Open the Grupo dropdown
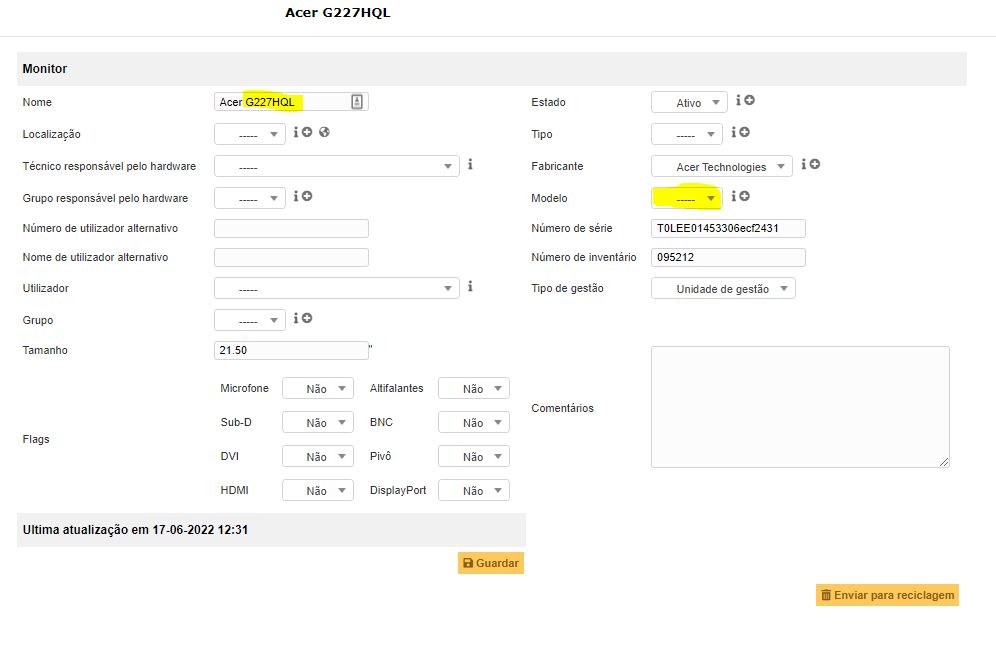 (x=250, y=320)
